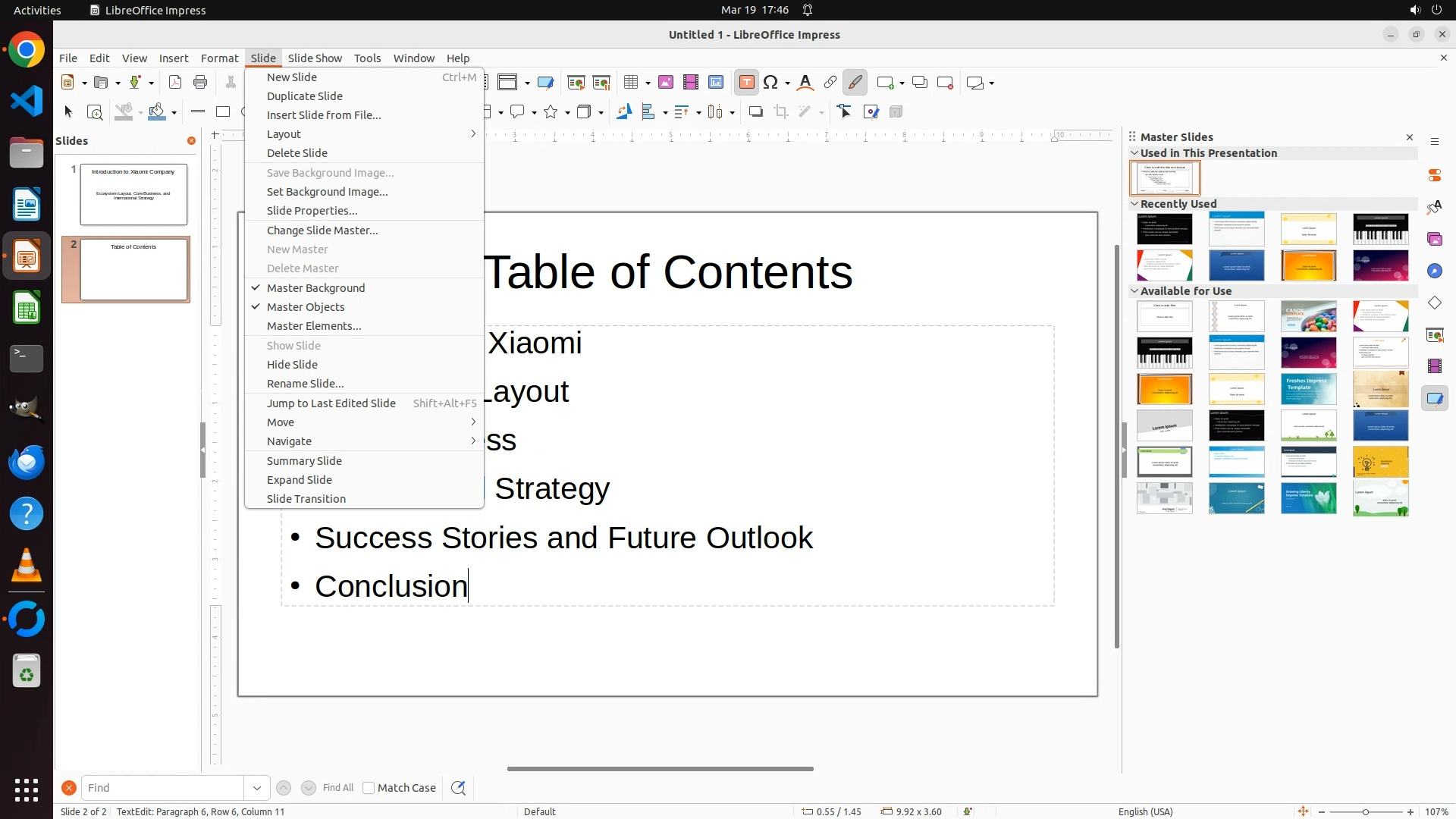Click Insert Hyperlink chain icon
Viewport: 1456px width, 819px height.
coord(830,83)
